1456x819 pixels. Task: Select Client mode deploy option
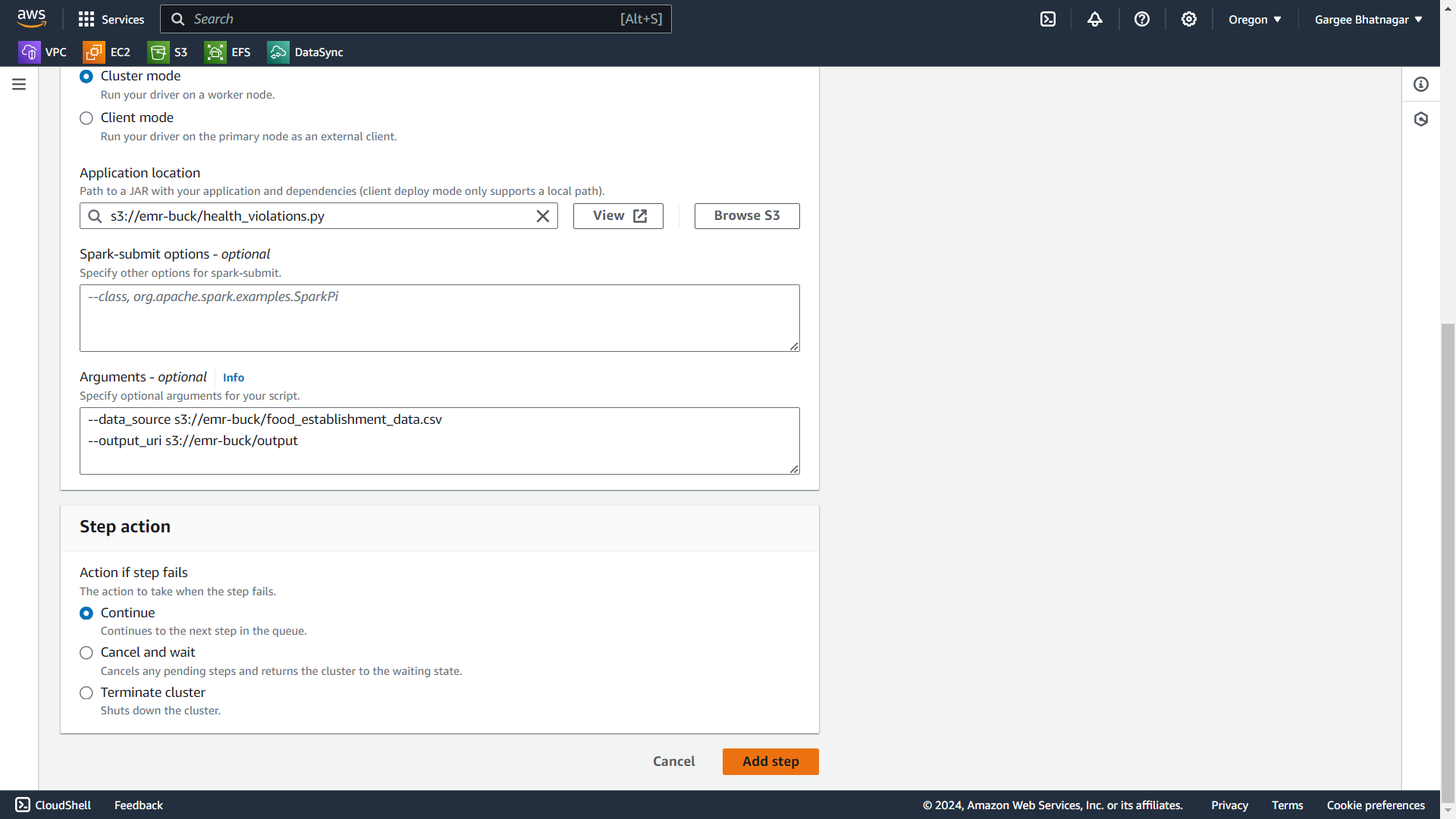[x=86, y=118]
